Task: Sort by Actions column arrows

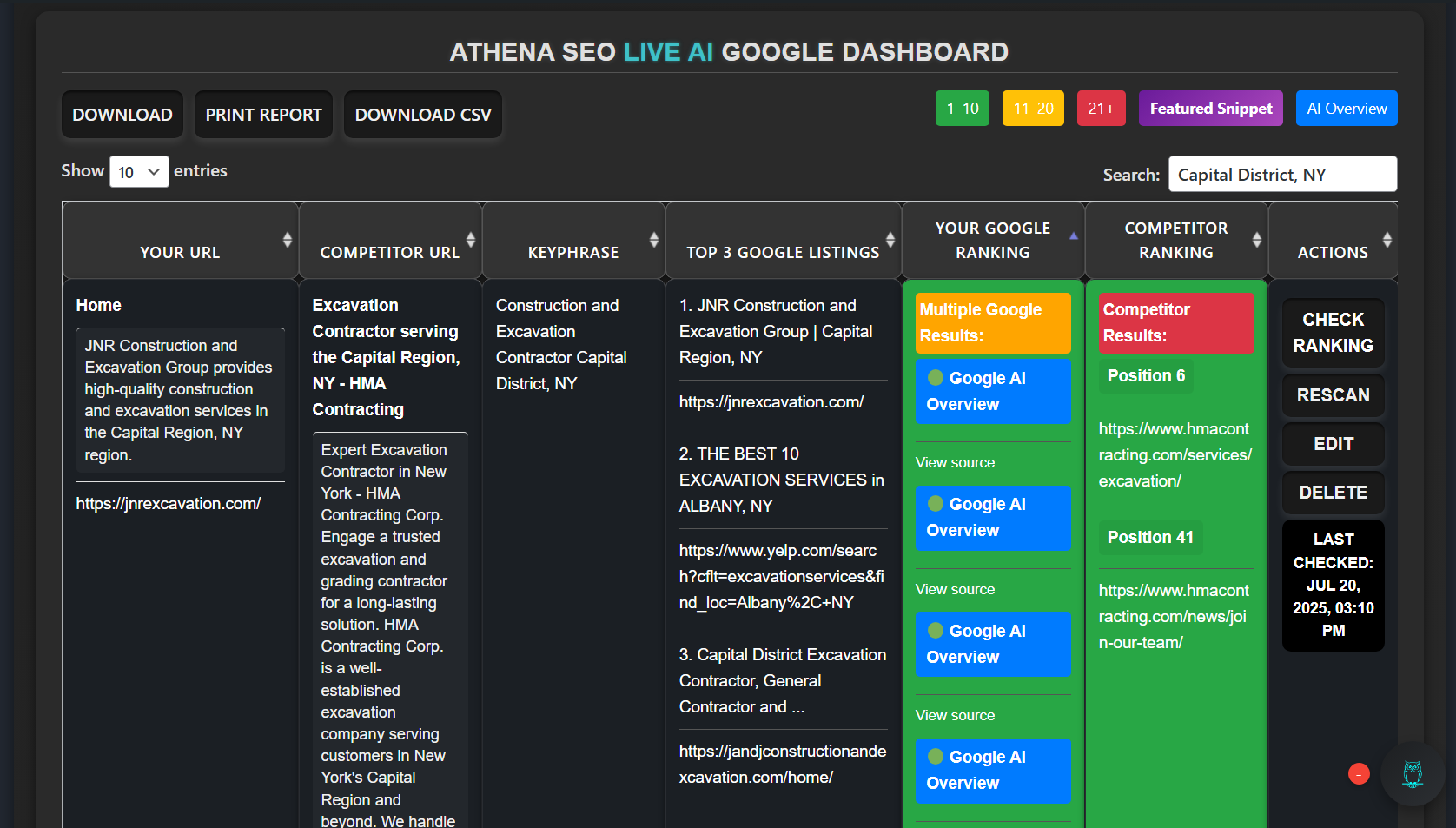Action: click(1387, 240)
